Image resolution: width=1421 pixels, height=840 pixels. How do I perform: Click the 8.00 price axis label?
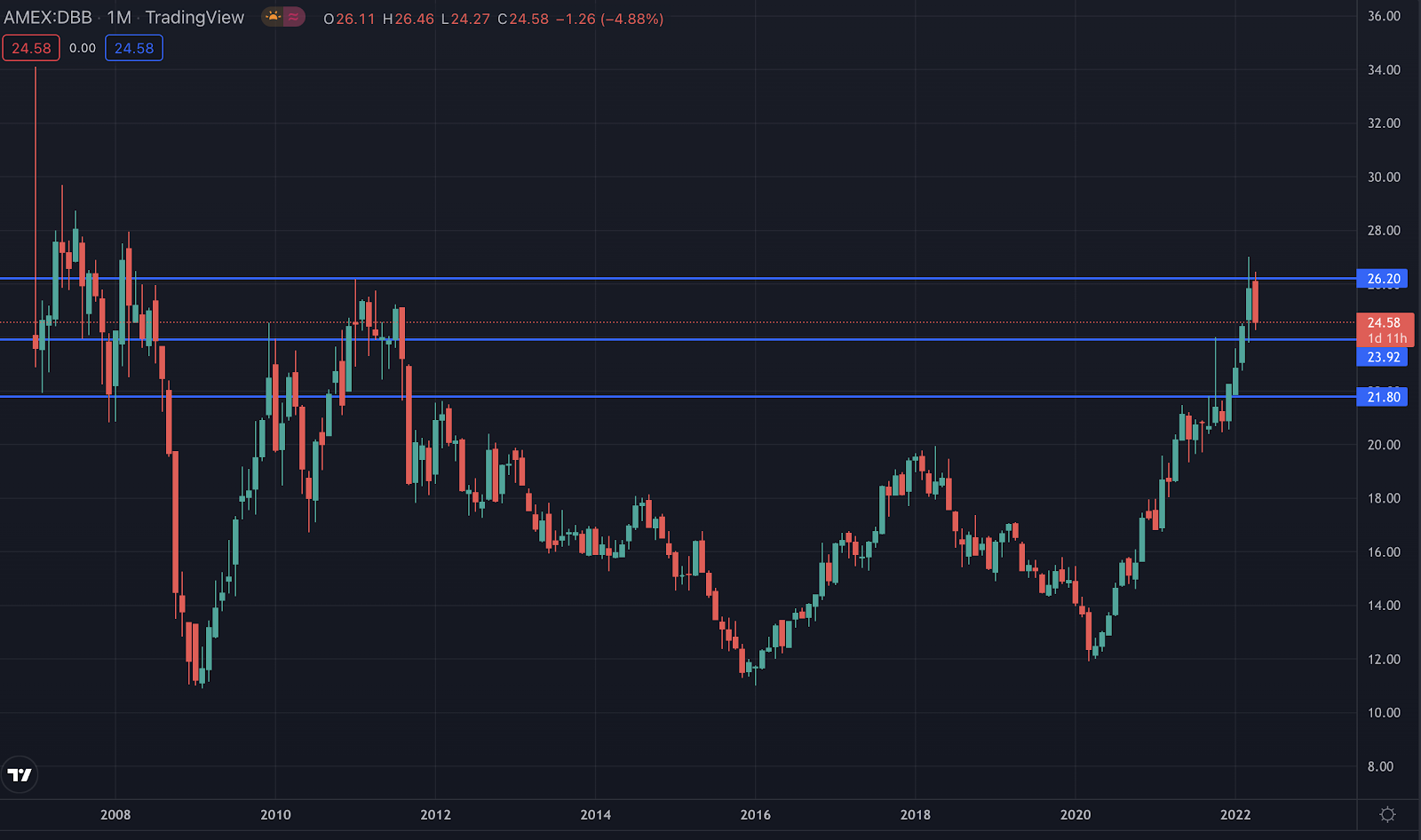tap(1380, 766)
